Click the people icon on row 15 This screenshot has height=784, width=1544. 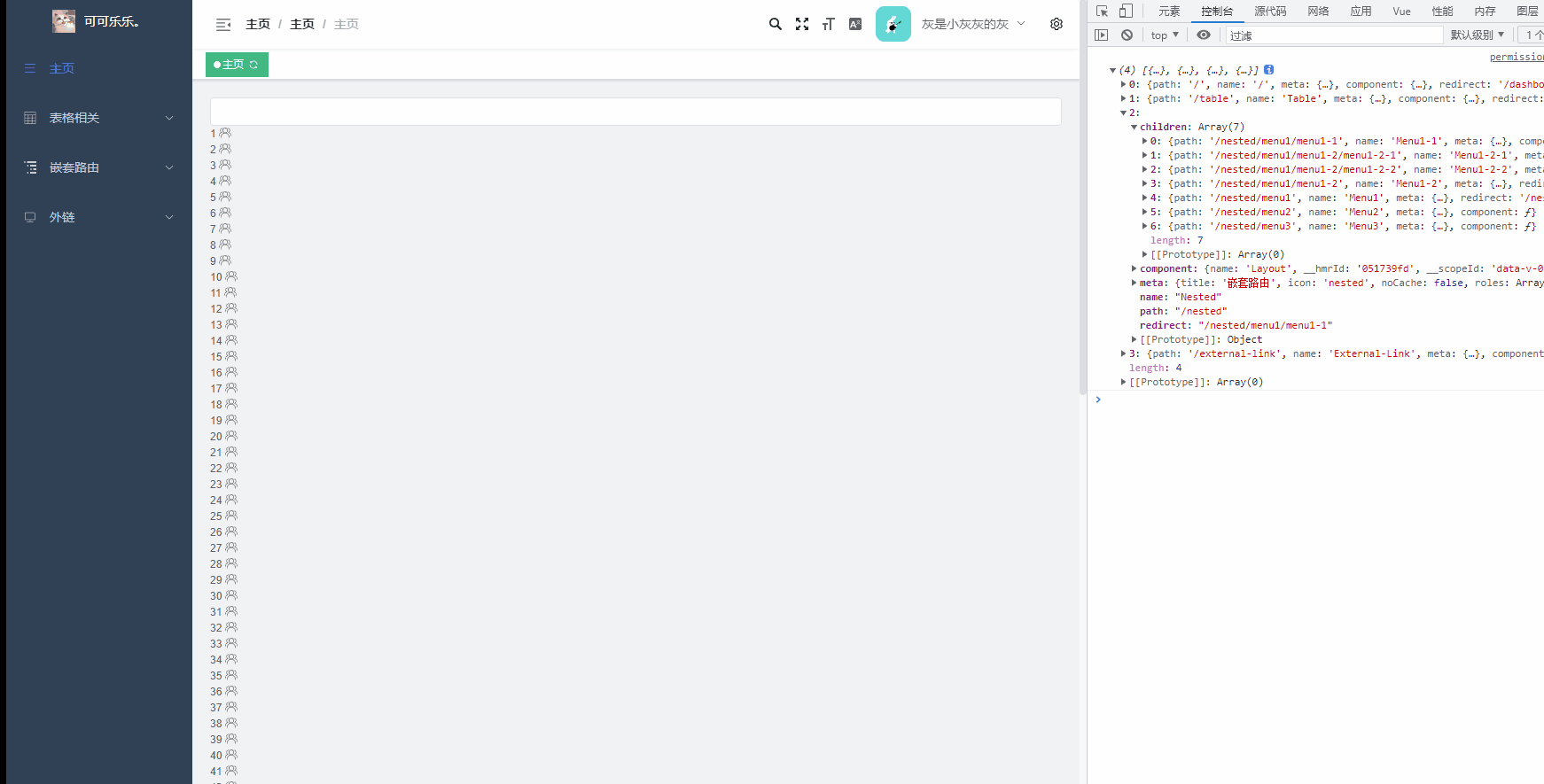pyautogui.click(x=231, y=356)
